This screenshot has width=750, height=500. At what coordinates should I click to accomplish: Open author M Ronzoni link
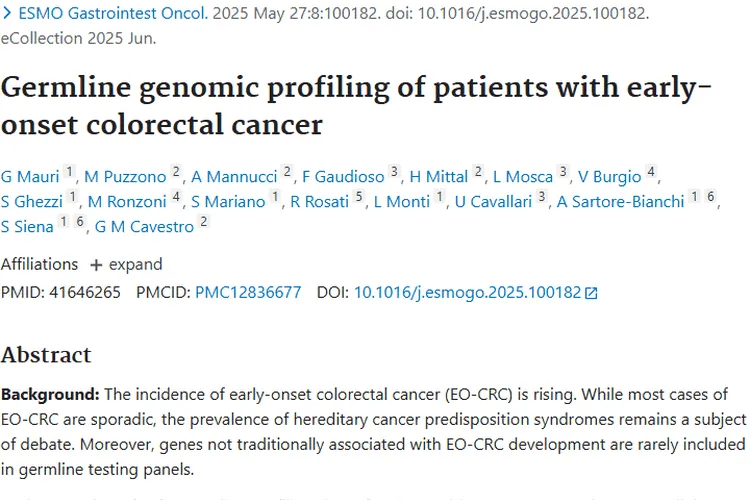click(127, 202)
